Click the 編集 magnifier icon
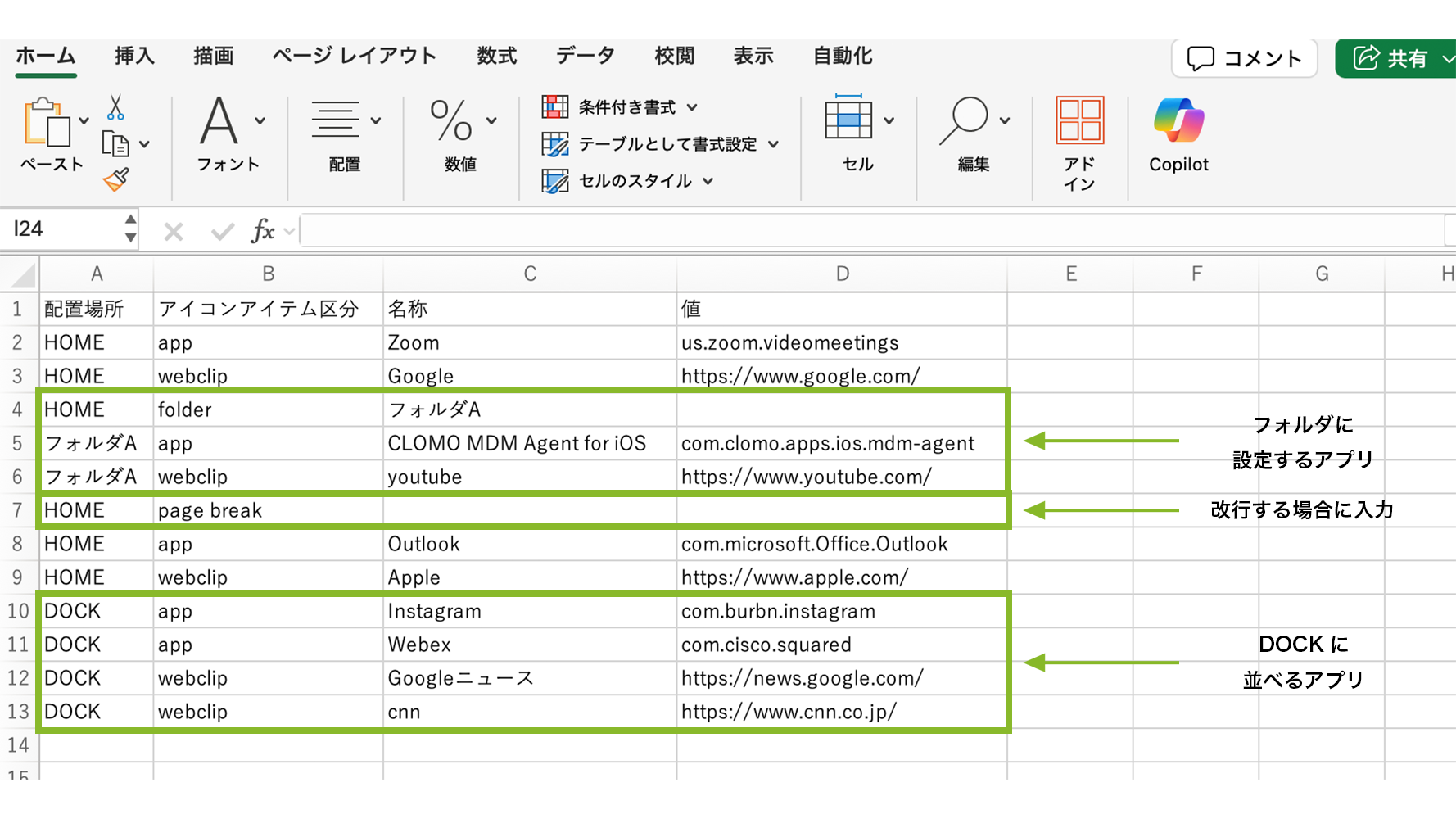 965,121
